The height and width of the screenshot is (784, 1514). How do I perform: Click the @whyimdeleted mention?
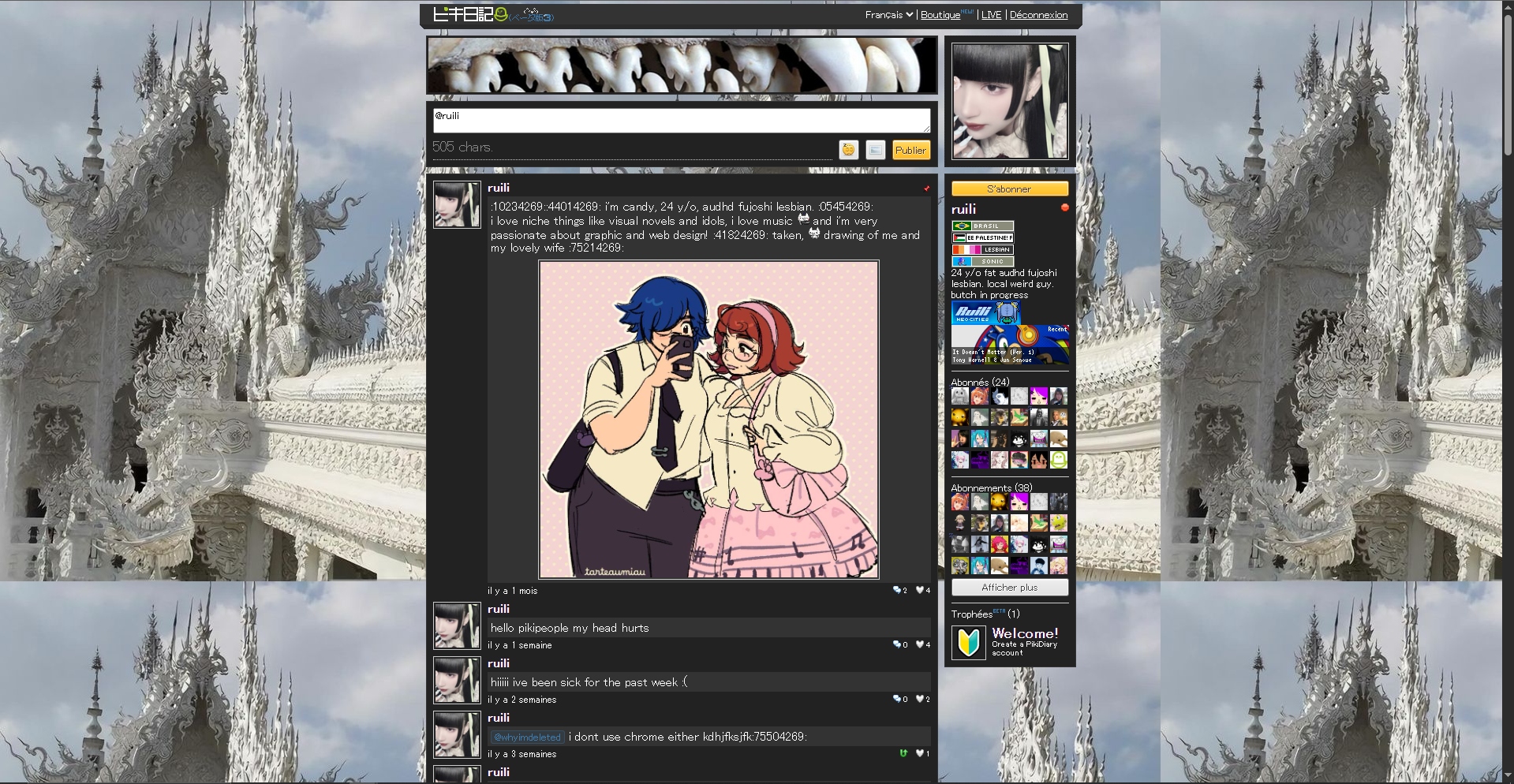point(527,737)
